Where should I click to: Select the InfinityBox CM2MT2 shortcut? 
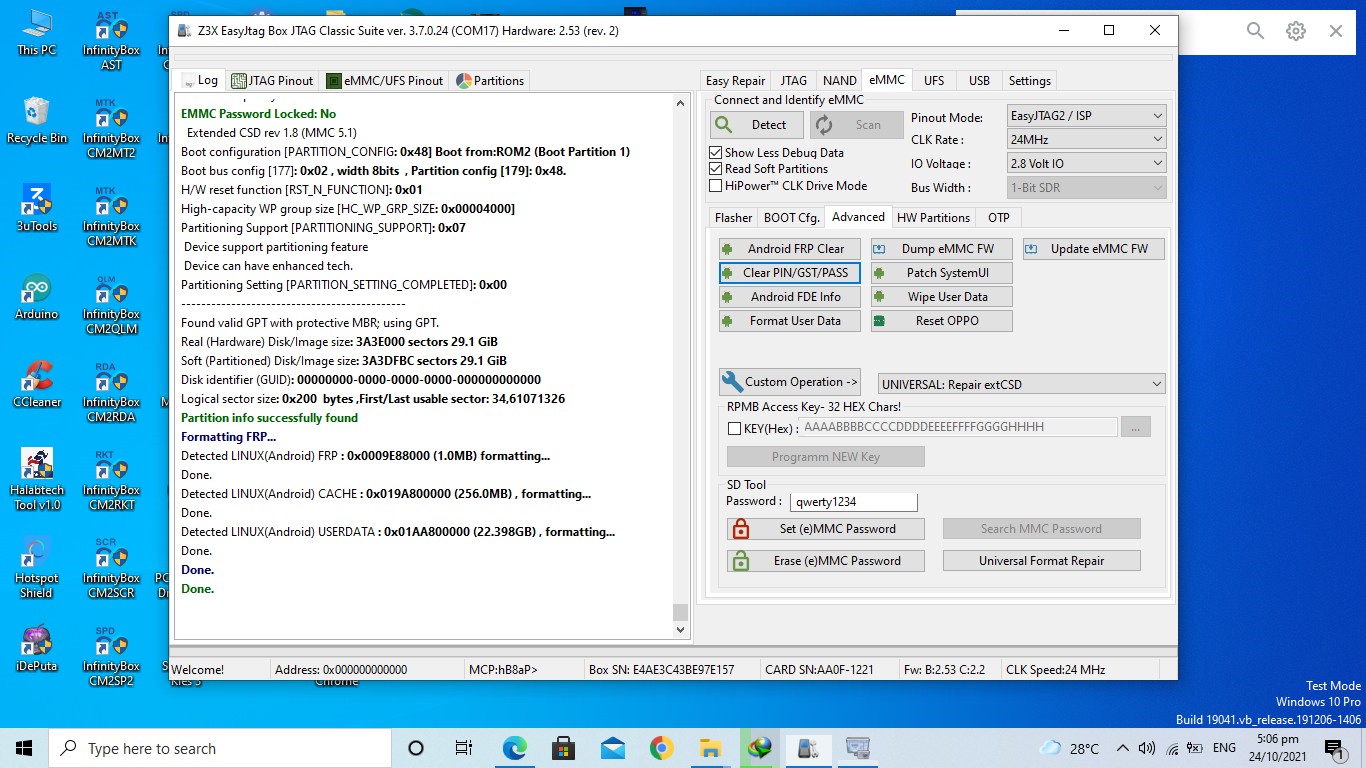tap(111, 128)
